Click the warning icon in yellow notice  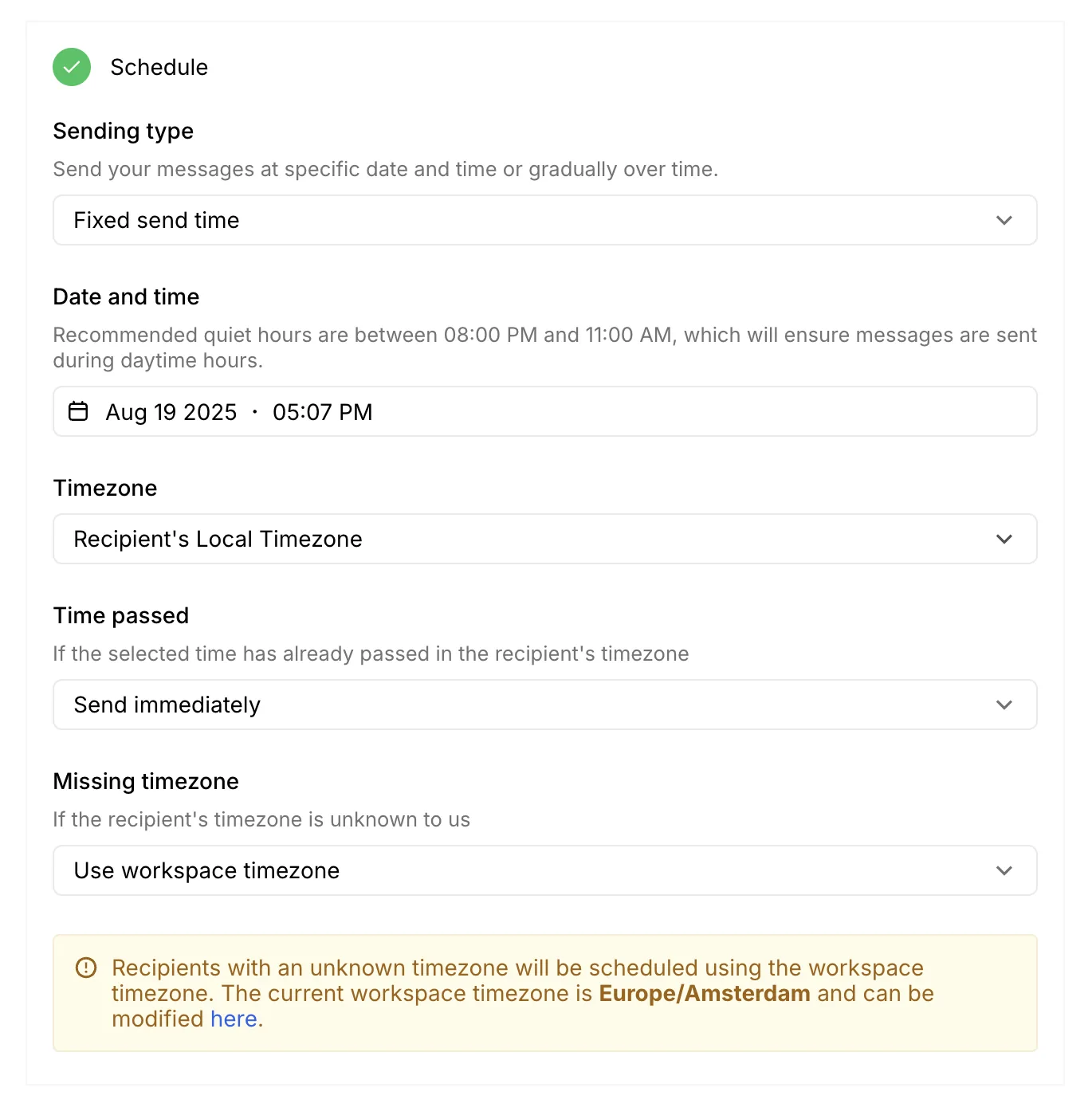tap(86, 968)
